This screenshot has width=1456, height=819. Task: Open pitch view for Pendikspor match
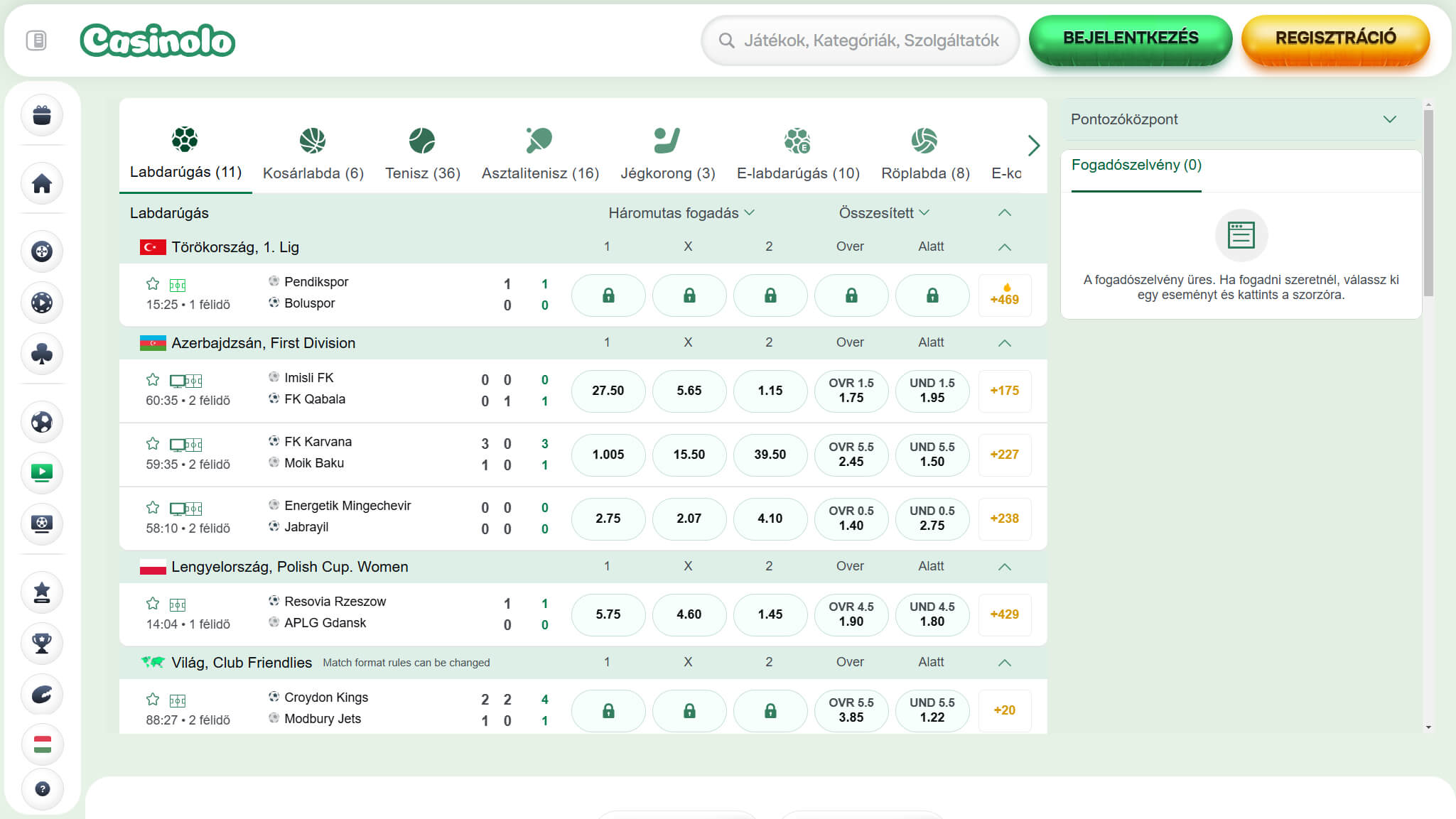coord(178,286)
